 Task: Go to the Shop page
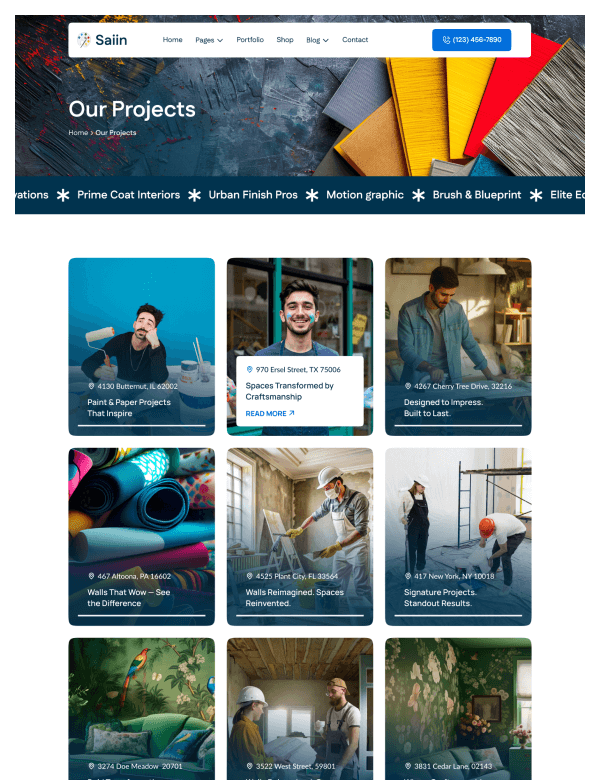pyautogui.click(x=285, y=40)
